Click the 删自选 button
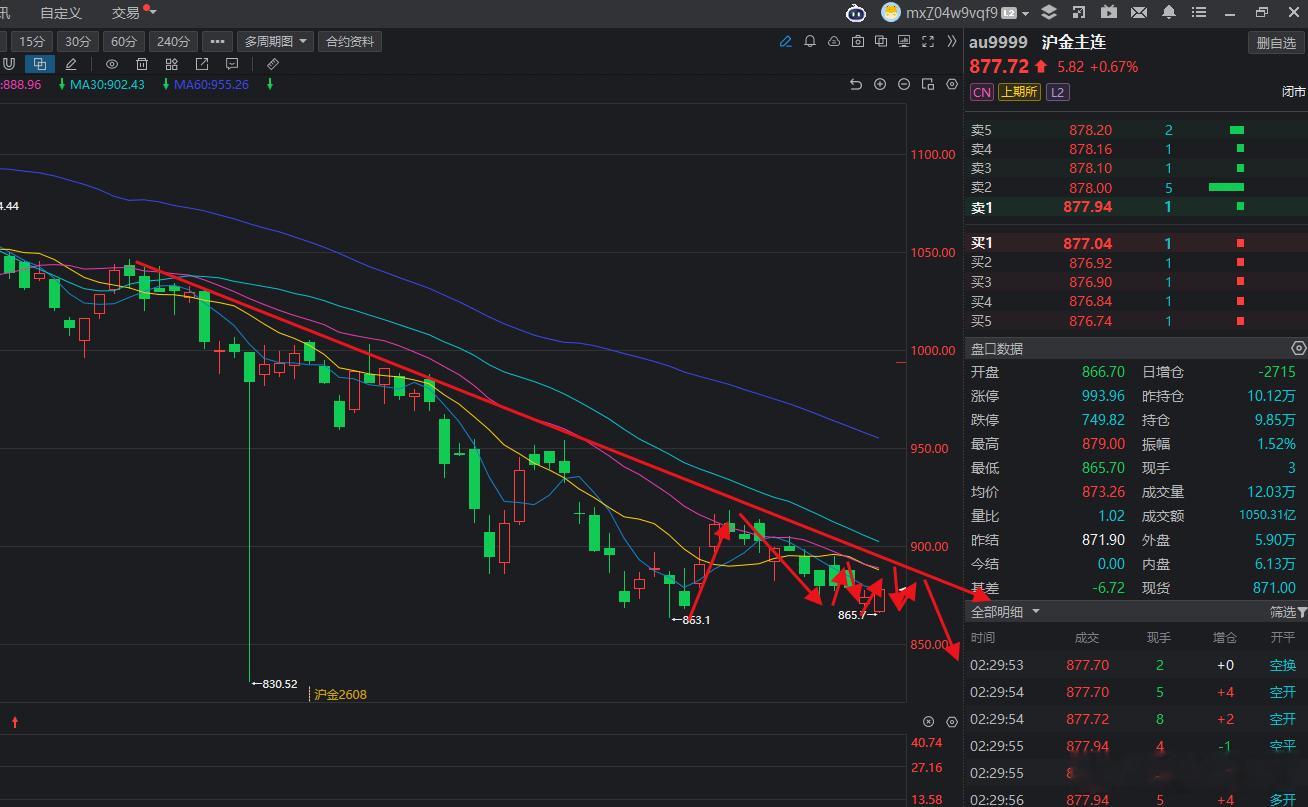The height and width of the screenshot is (807, 1308). coord(1276,43)
